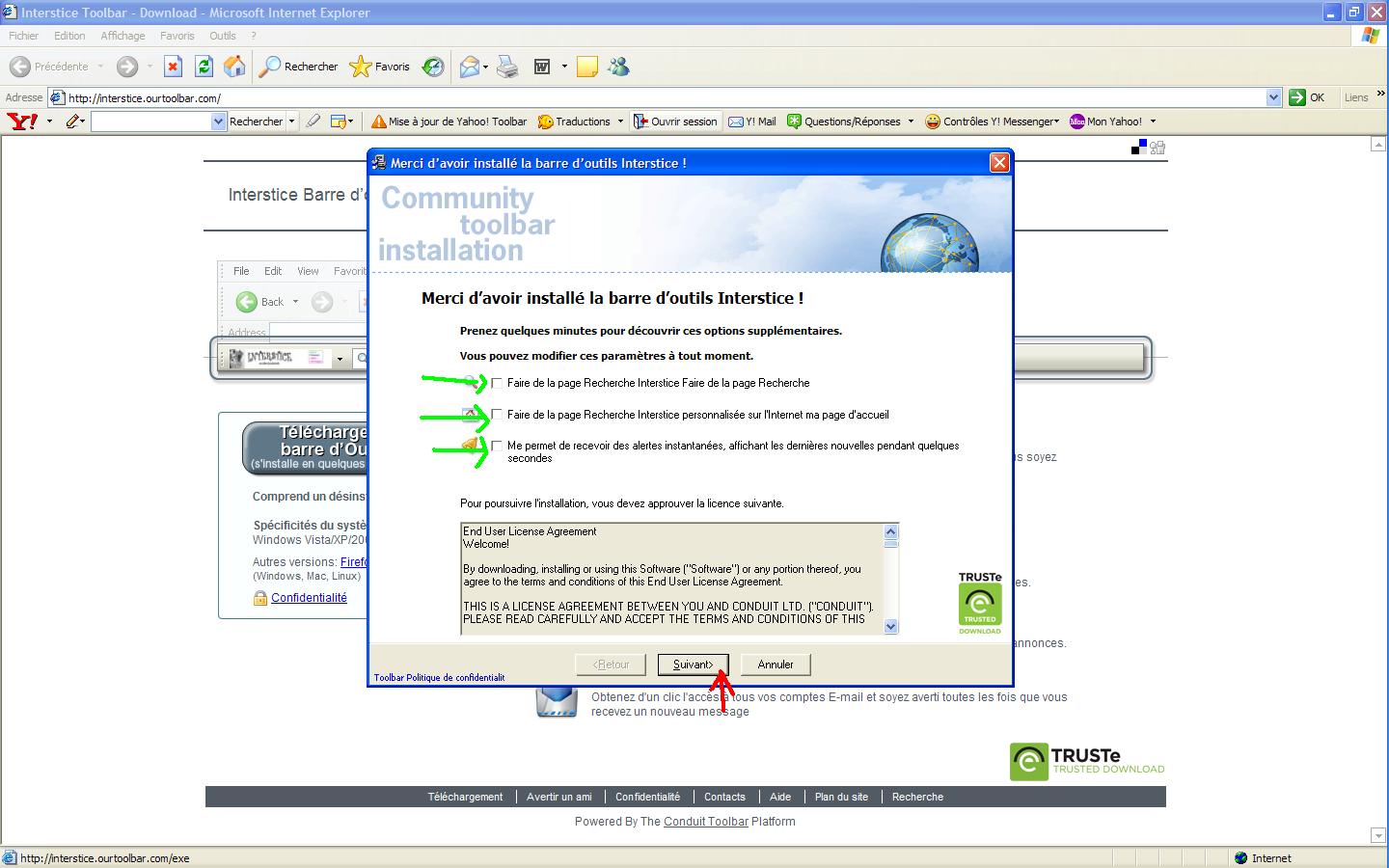Open the Favoris menu in menu bar

pyautogui.click(x=177, y=36)
